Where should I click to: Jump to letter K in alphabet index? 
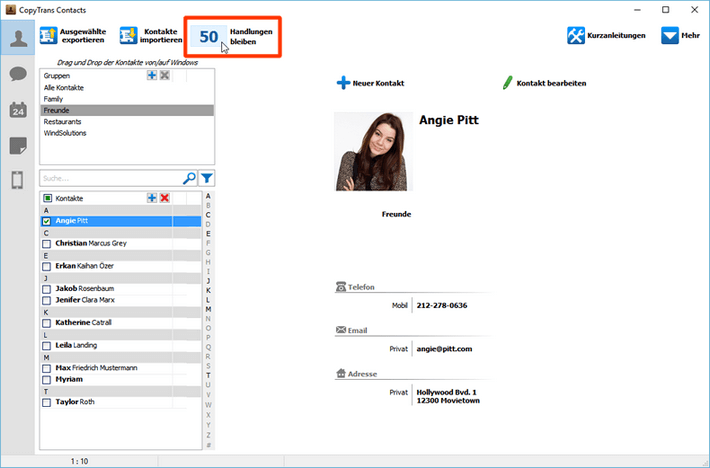click(208, 291)
